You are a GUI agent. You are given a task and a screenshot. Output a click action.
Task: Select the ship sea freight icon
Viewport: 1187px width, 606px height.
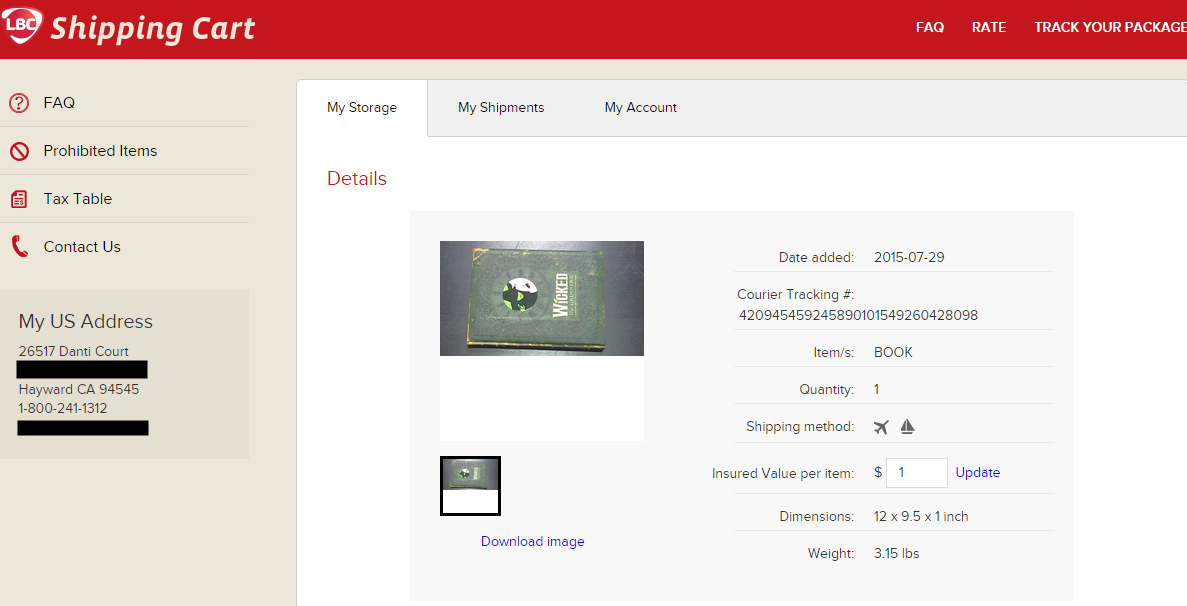point(907,425)
